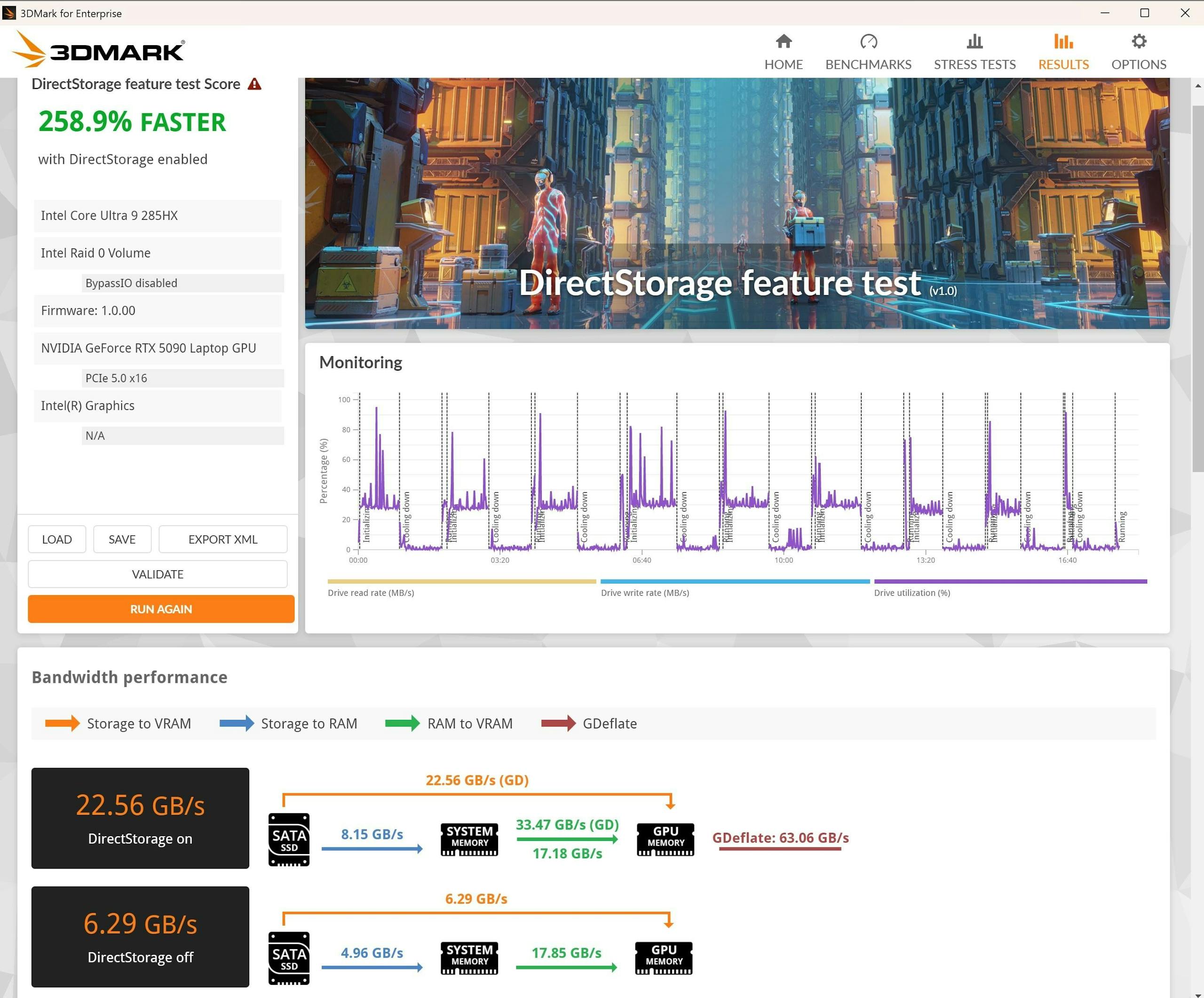Click the 33.47 GB/s (GD) value
The height and width of the screenshot is (998, 1204).
567,824
